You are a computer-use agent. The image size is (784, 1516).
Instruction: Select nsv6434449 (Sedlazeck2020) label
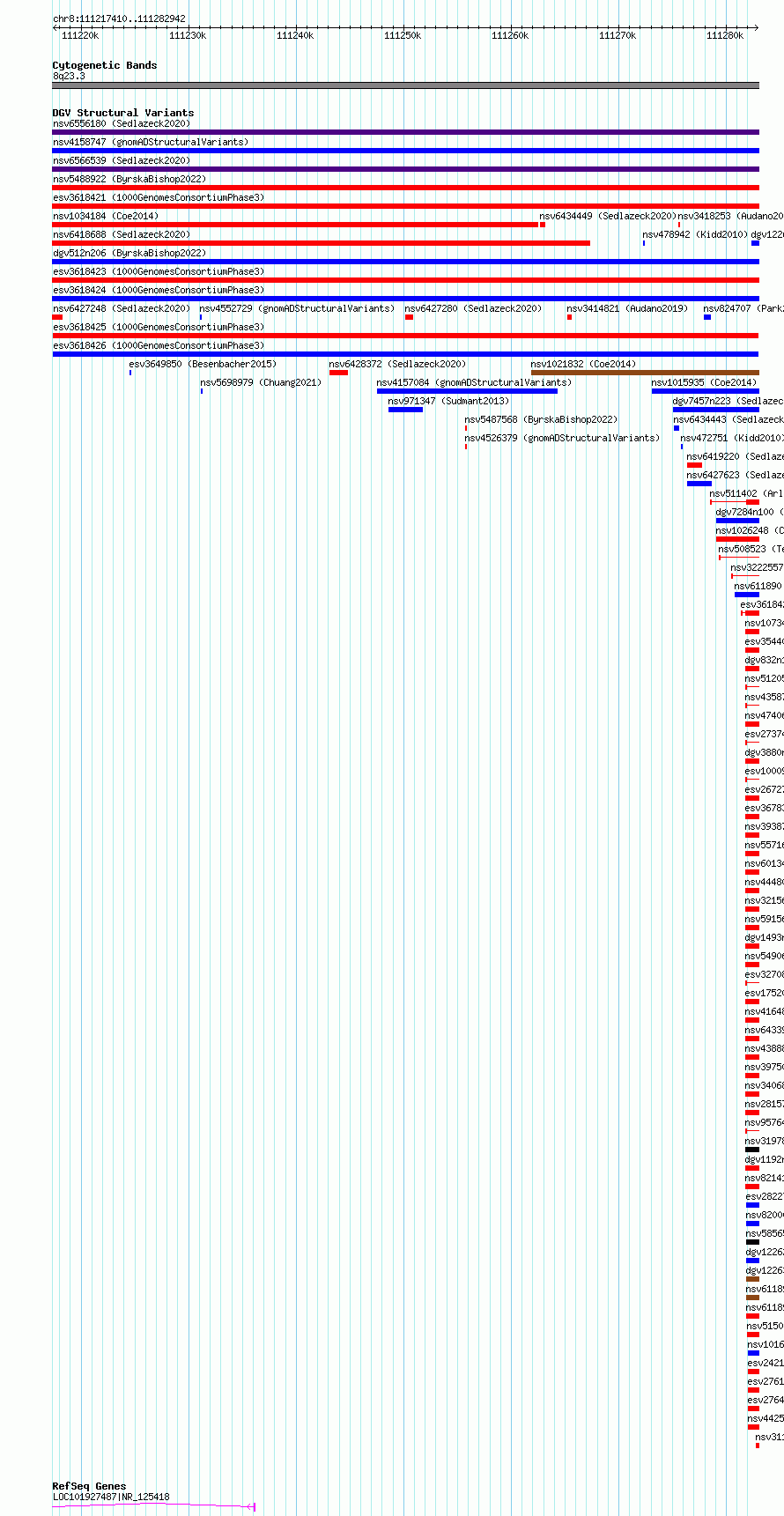608,216
